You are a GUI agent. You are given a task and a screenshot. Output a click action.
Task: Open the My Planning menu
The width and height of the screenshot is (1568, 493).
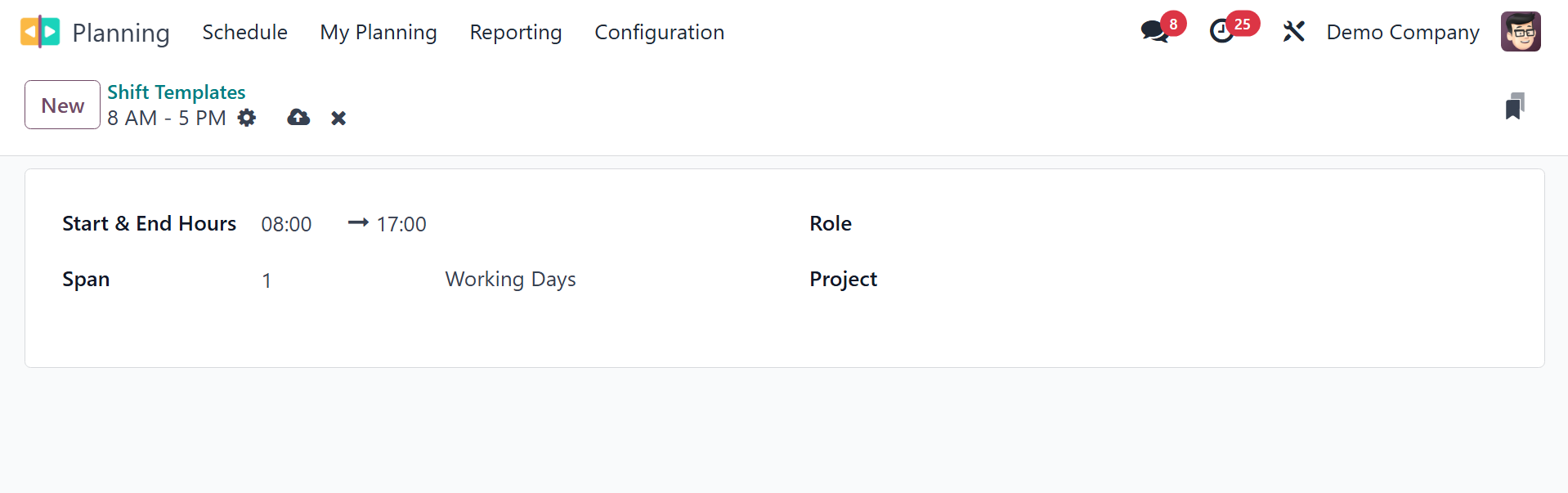click(378, 32)
